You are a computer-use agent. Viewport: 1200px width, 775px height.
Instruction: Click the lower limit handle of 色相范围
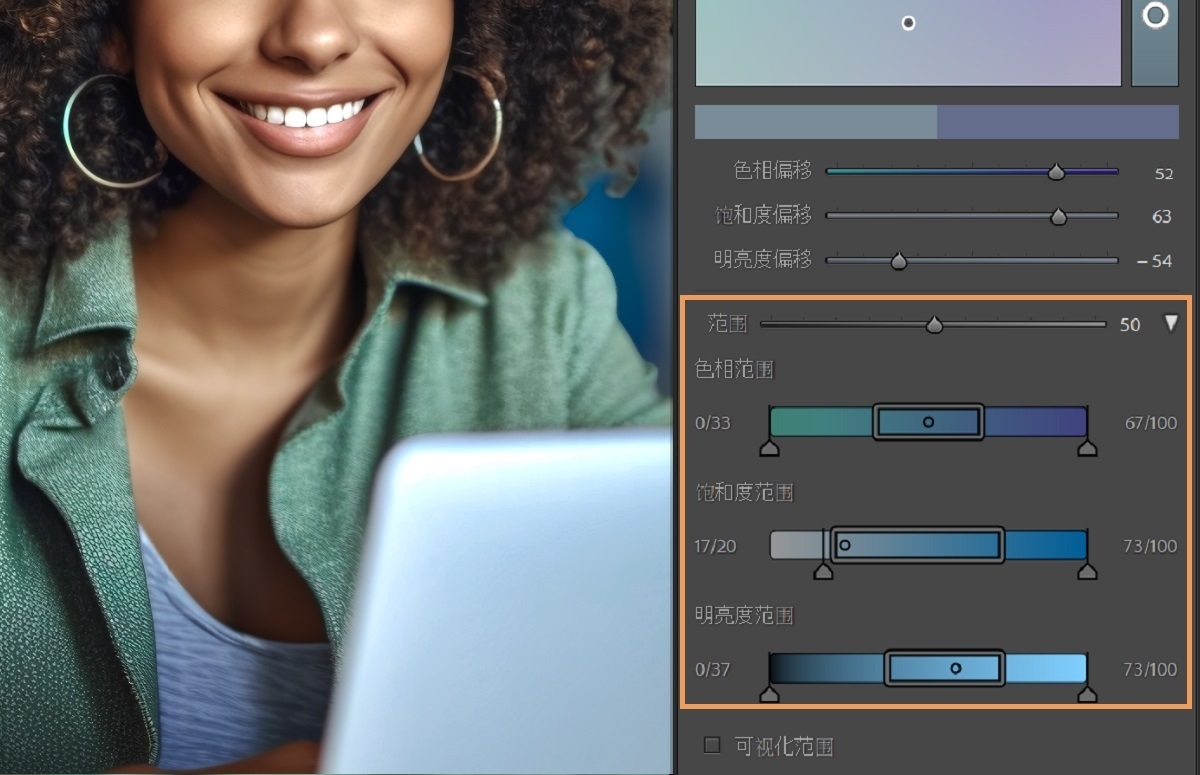[769, 448]
